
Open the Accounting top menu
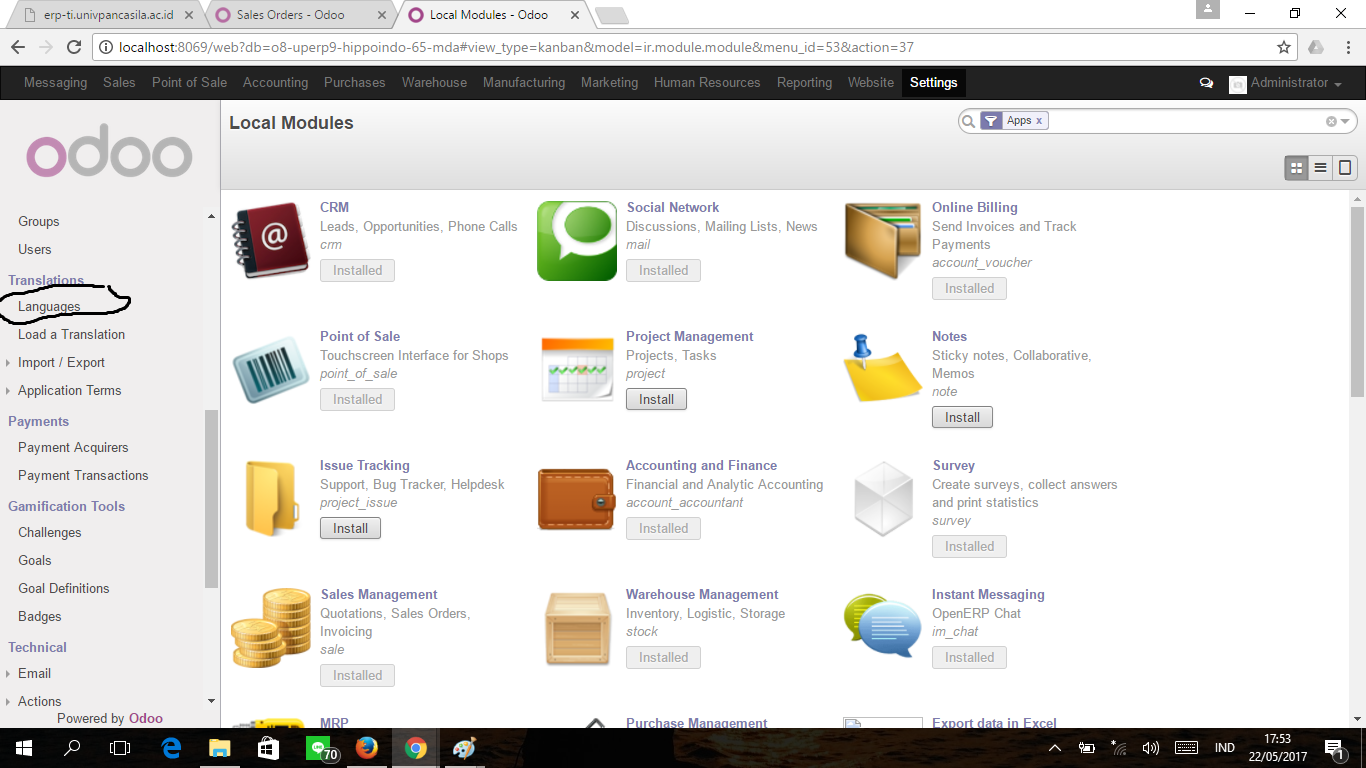click(275, 83)
